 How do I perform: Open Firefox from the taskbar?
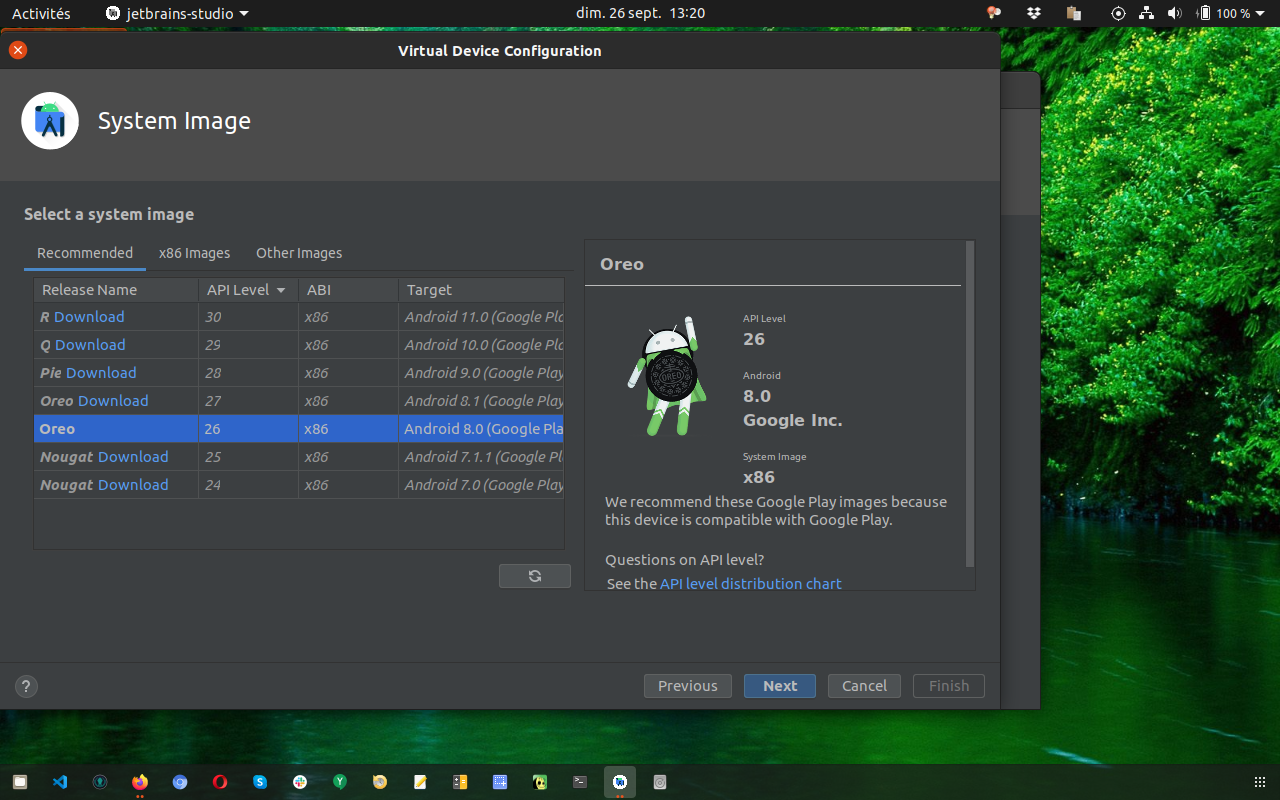click(x=140, y=782)
